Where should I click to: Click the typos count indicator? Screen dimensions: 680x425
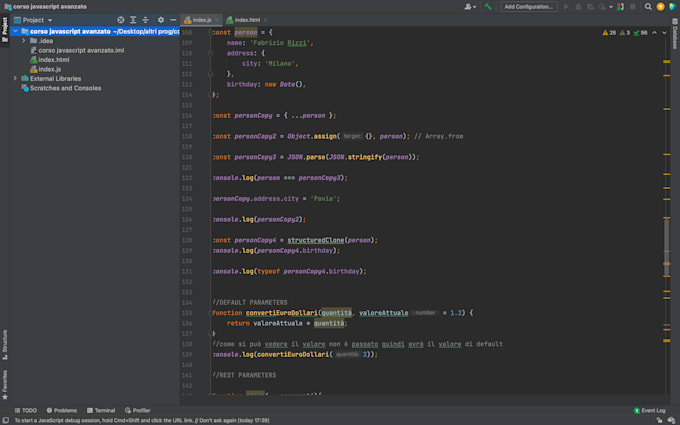click(x=640, y=33)
